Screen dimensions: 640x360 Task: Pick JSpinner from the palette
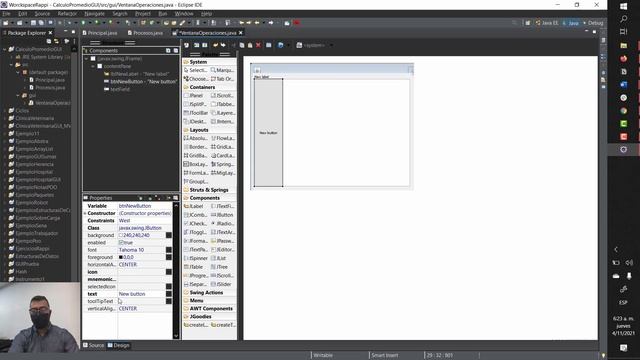point(196,258)
